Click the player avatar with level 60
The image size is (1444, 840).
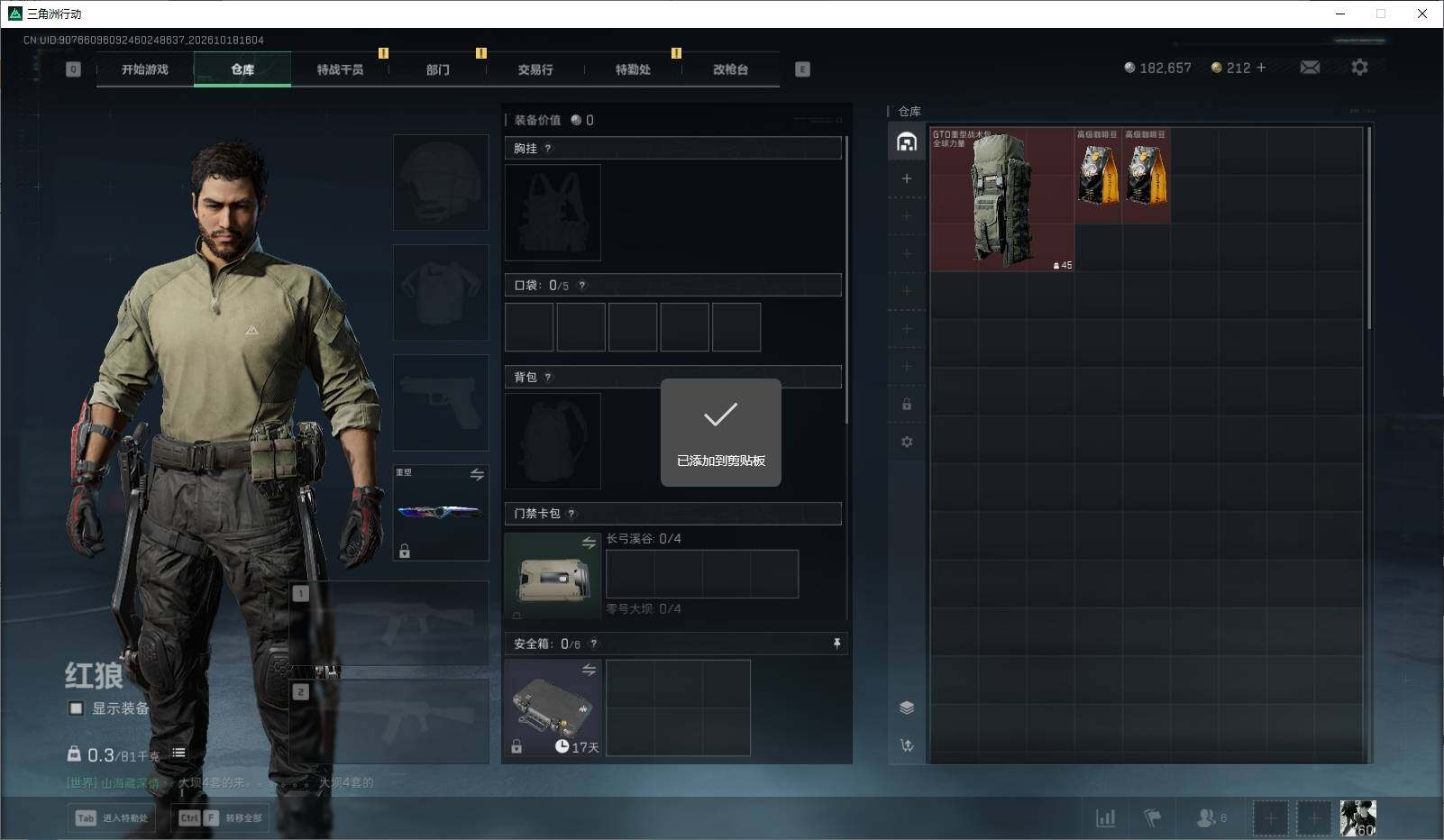1358,817
